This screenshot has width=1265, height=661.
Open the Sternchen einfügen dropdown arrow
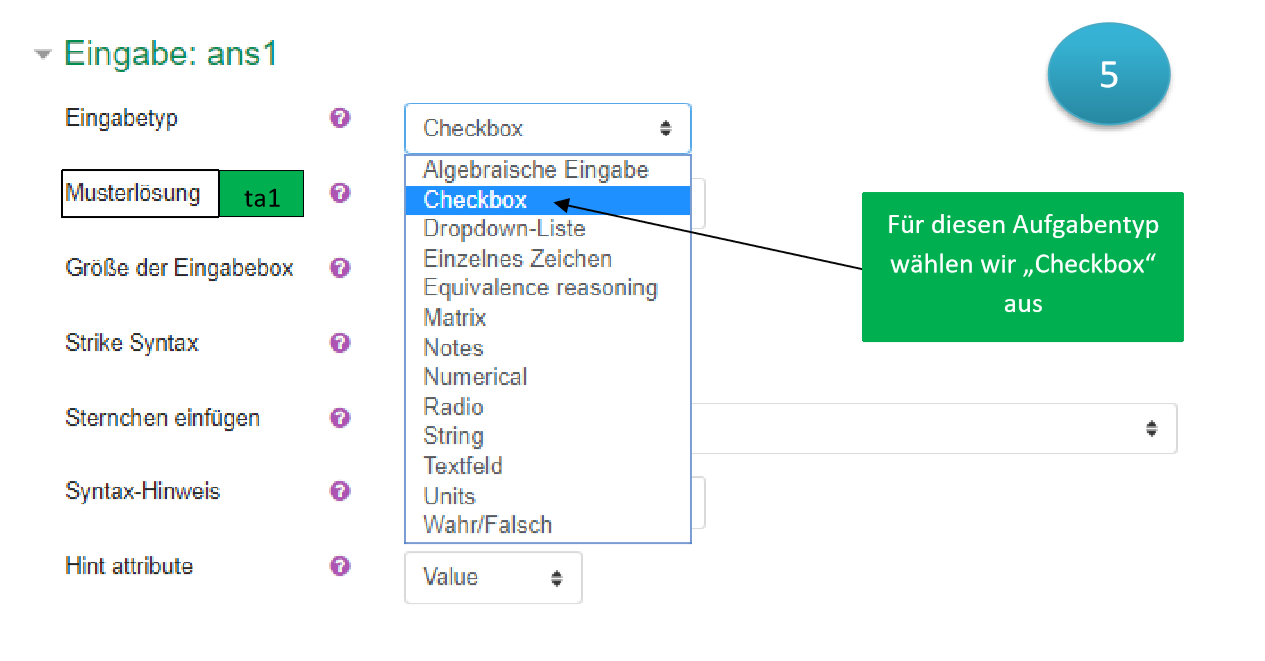tap(1151, 428)
